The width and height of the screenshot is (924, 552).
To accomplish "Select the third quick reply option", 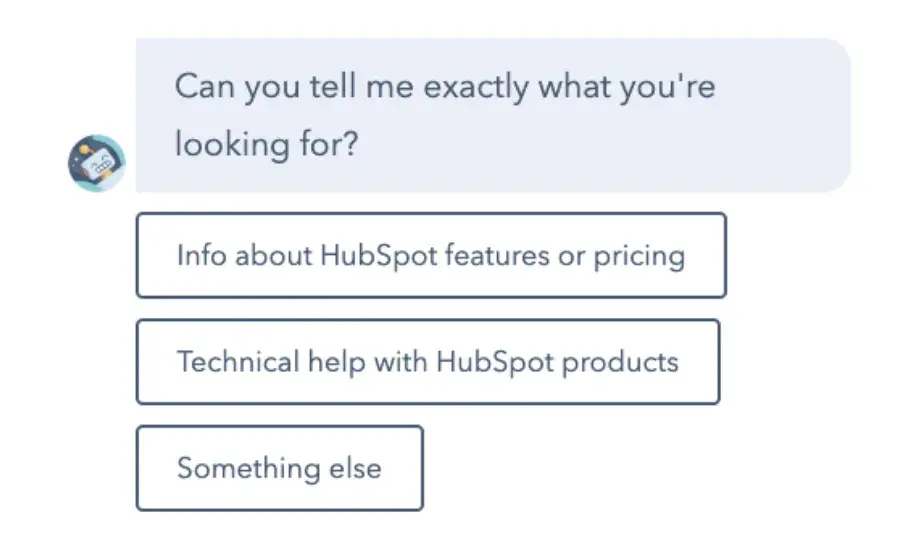I will 279,468.
